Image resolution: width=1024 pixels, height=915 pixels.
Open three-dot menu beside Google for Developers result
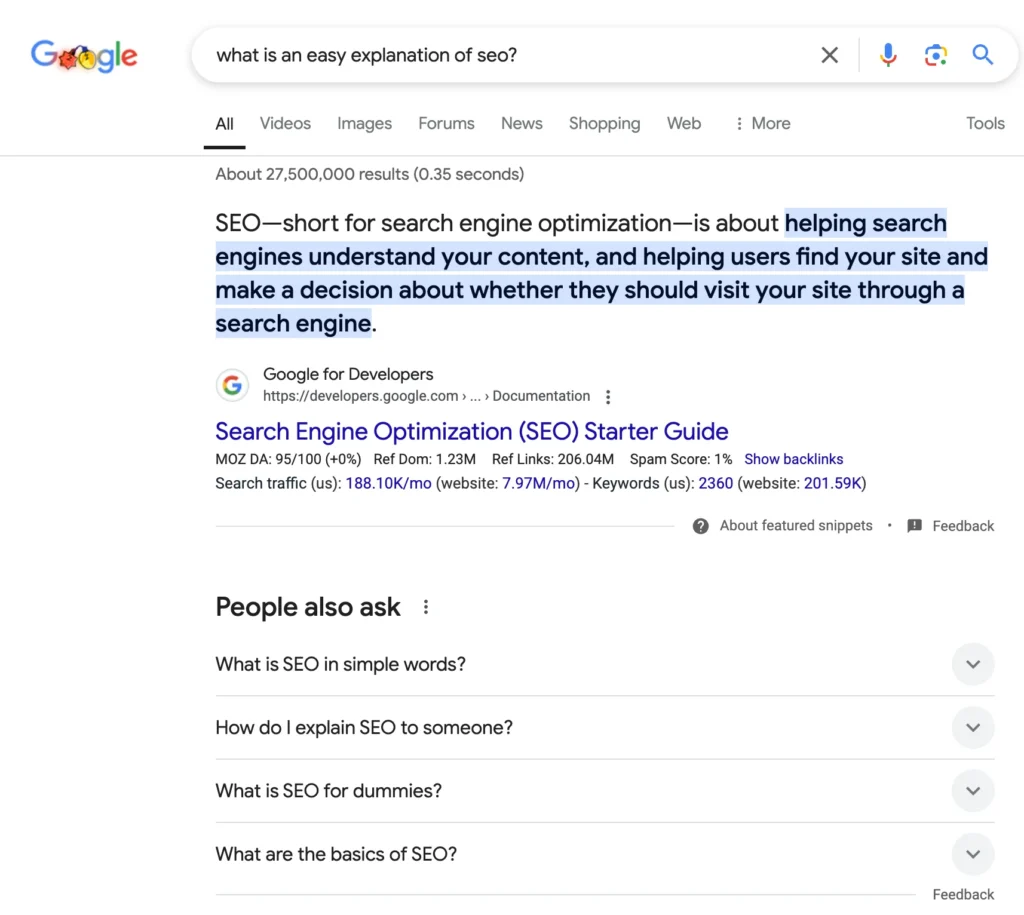(x=608, y=396)
